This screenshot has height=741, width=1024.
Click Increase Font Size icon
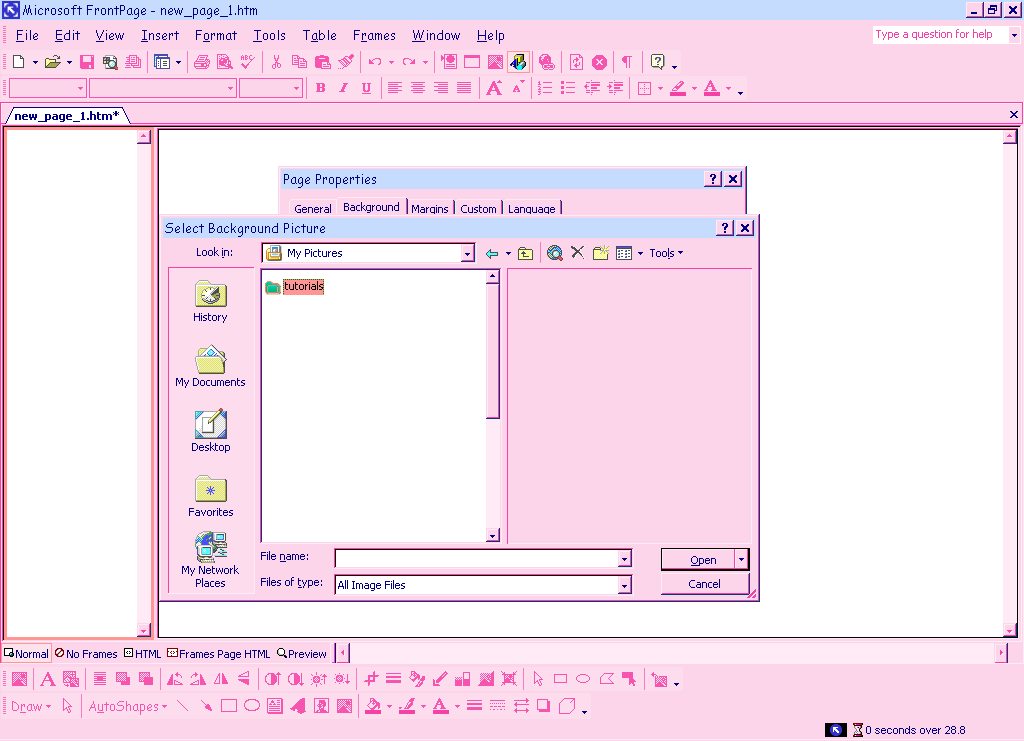click(494, 87)
